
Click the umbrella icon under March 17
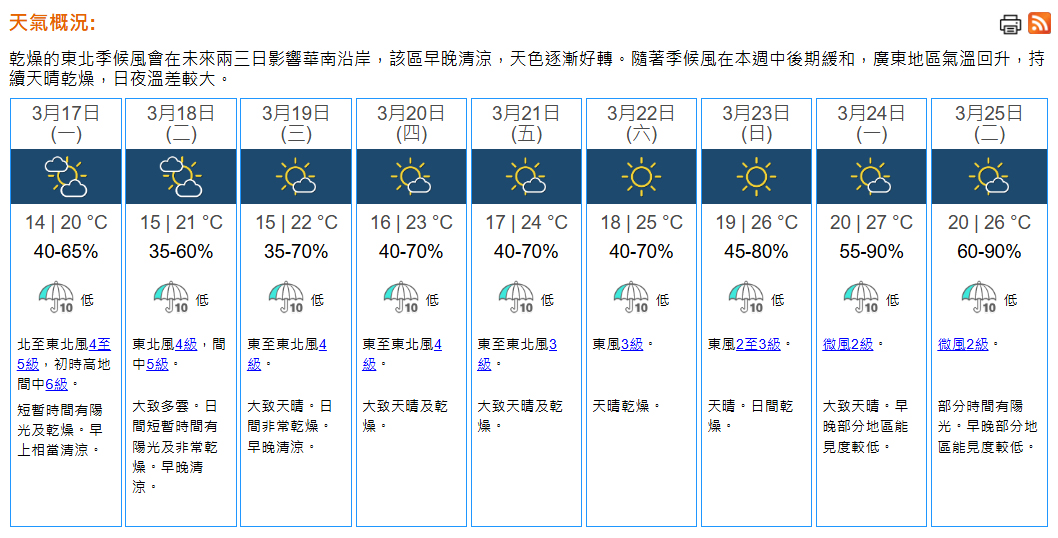tap(56, 298)
